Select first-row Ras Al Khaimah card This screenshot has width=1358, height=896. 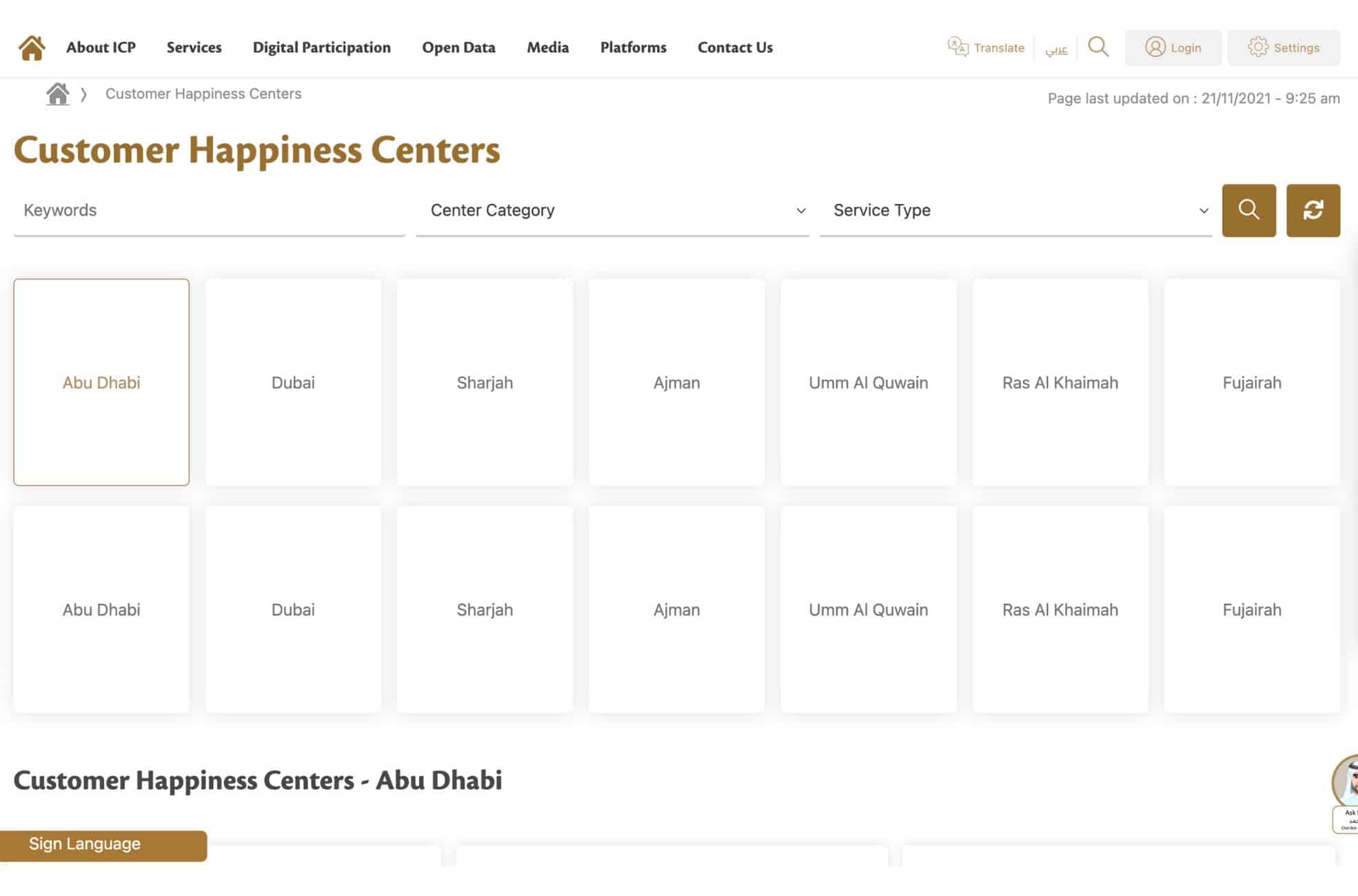(x=1060, y=383)
